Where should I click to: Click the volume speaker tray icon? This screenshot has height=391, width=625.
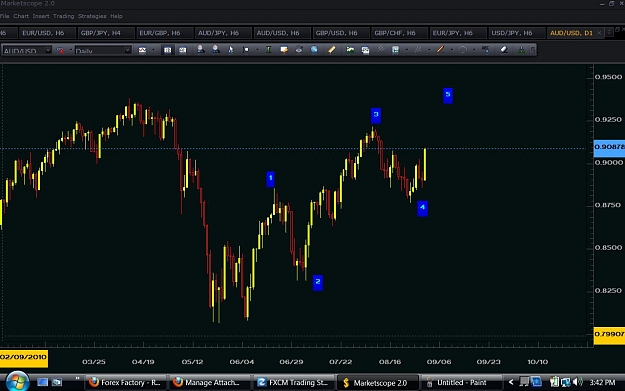click(578, 382)
